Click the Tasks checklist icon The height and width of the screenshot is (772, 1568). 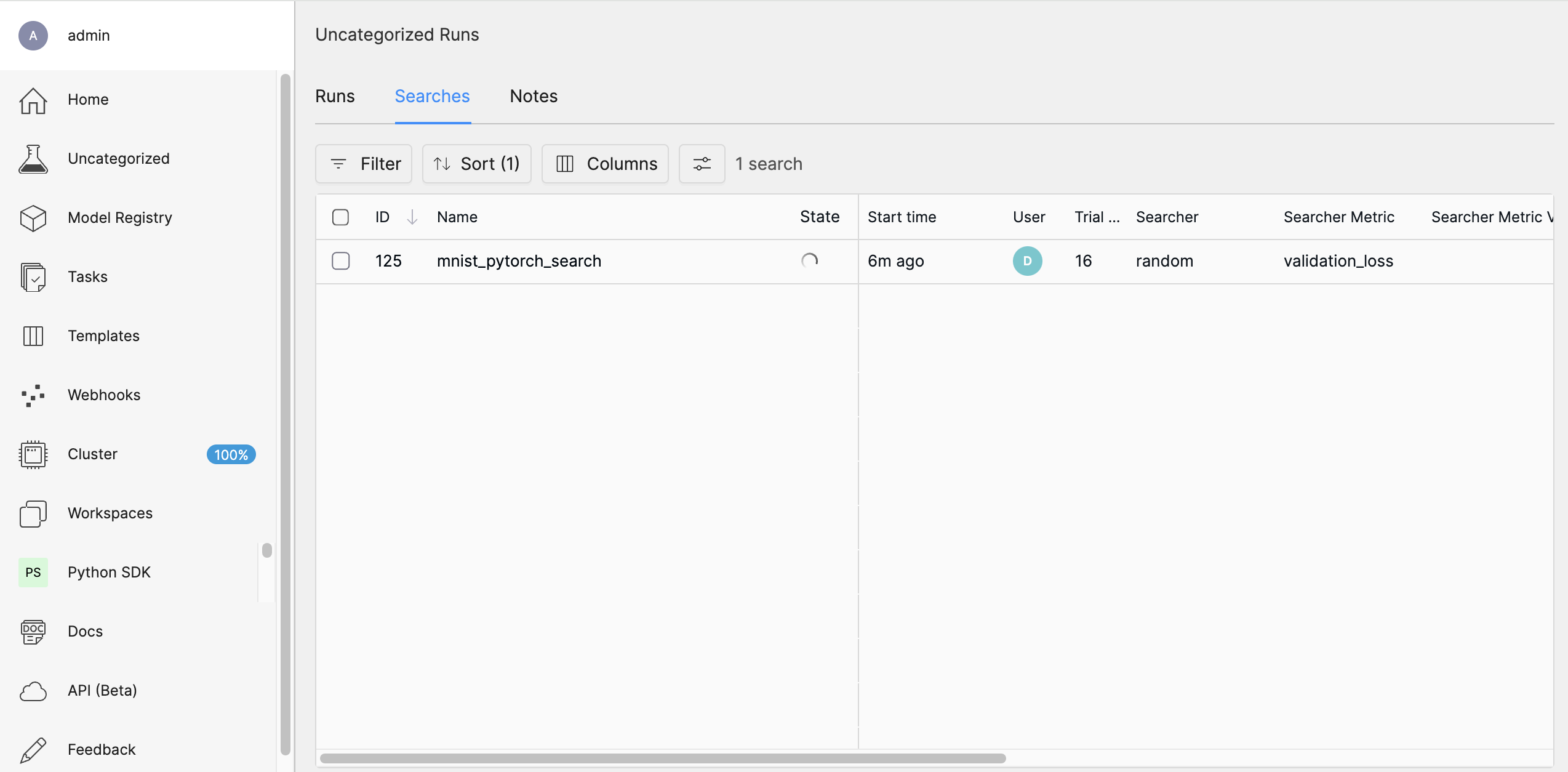[33, 277]
